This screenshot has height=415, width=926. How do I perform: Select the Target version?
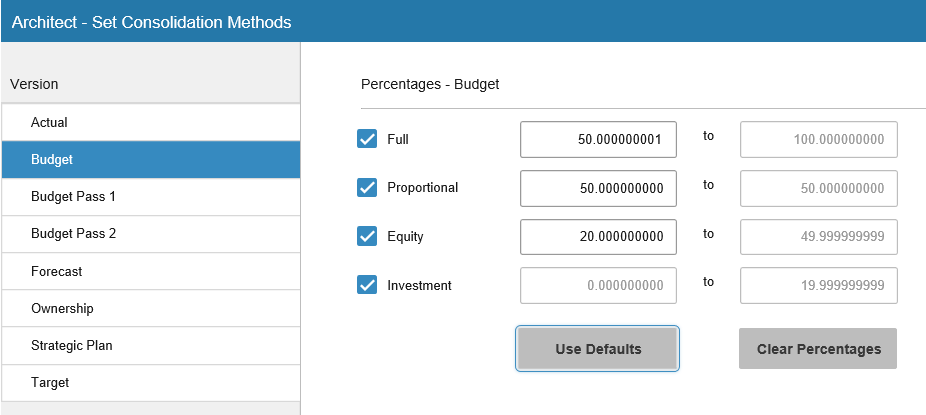(x=150, y=382)
